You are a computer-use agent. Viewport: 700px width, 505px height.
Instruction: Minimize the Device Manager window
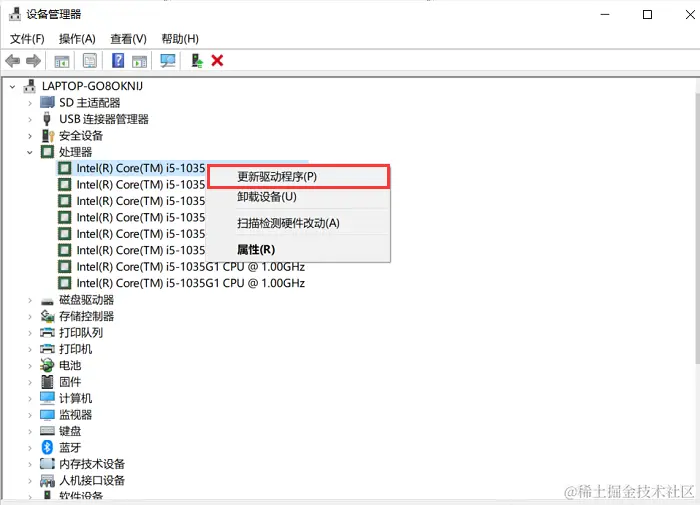[605, 14]
